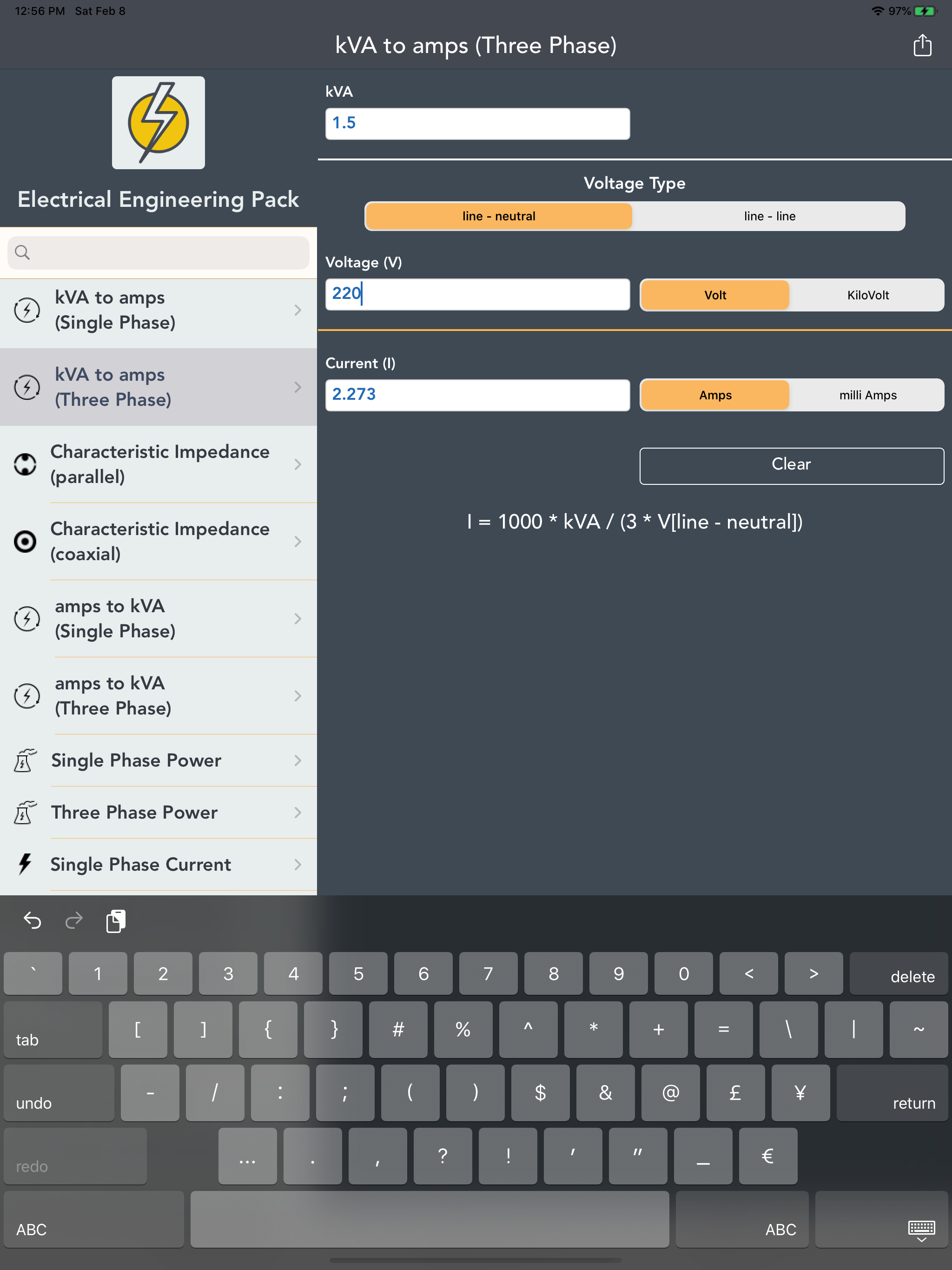
Task: Tap the Electrical Engineering Pack lightning logo
Action: tap(159, 123)
